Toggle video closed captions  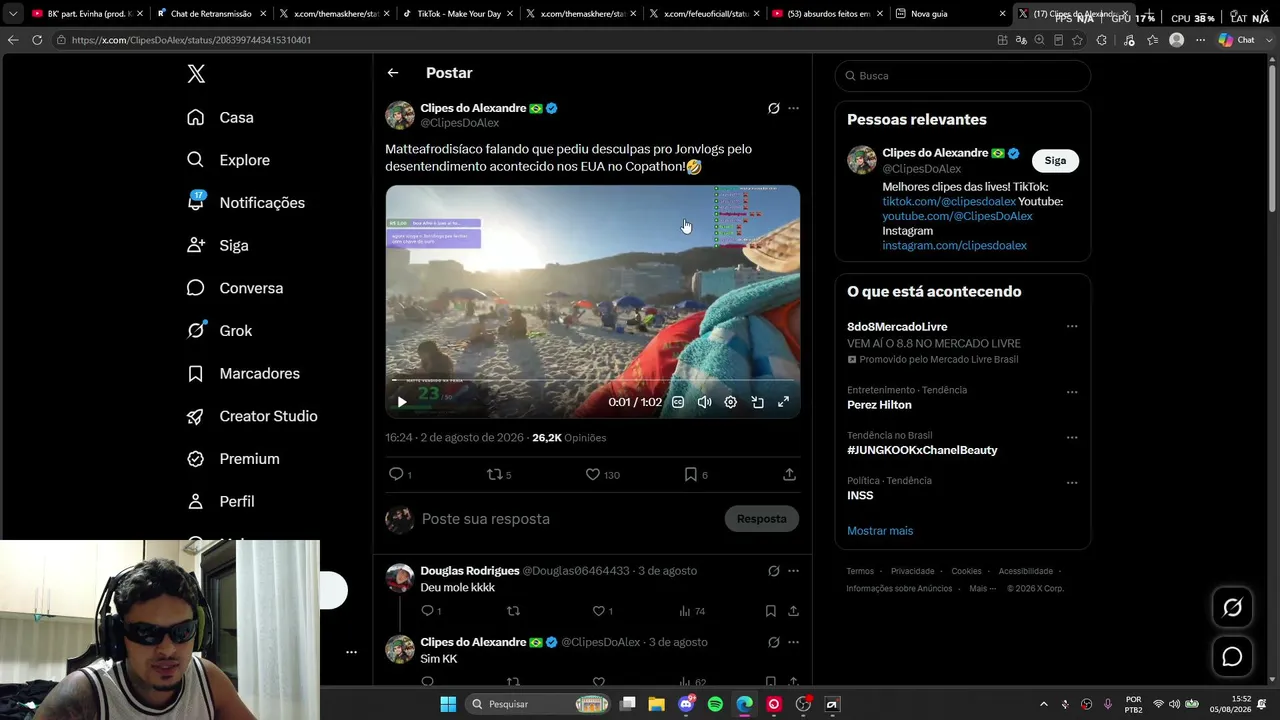click(678, 402)
